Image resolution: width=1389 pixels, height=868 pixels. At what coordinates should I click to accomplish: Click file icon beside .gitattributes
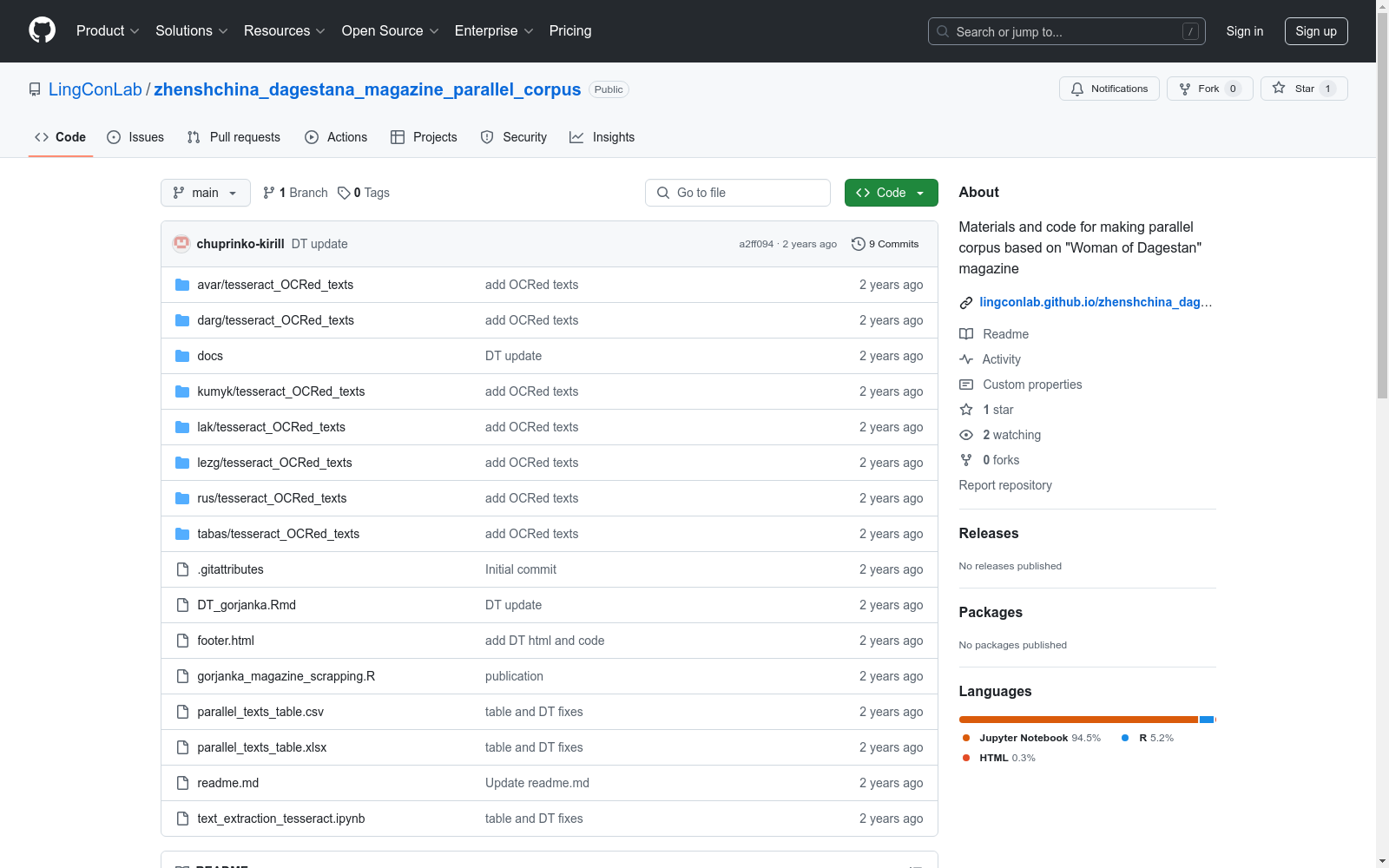[182, 569]
